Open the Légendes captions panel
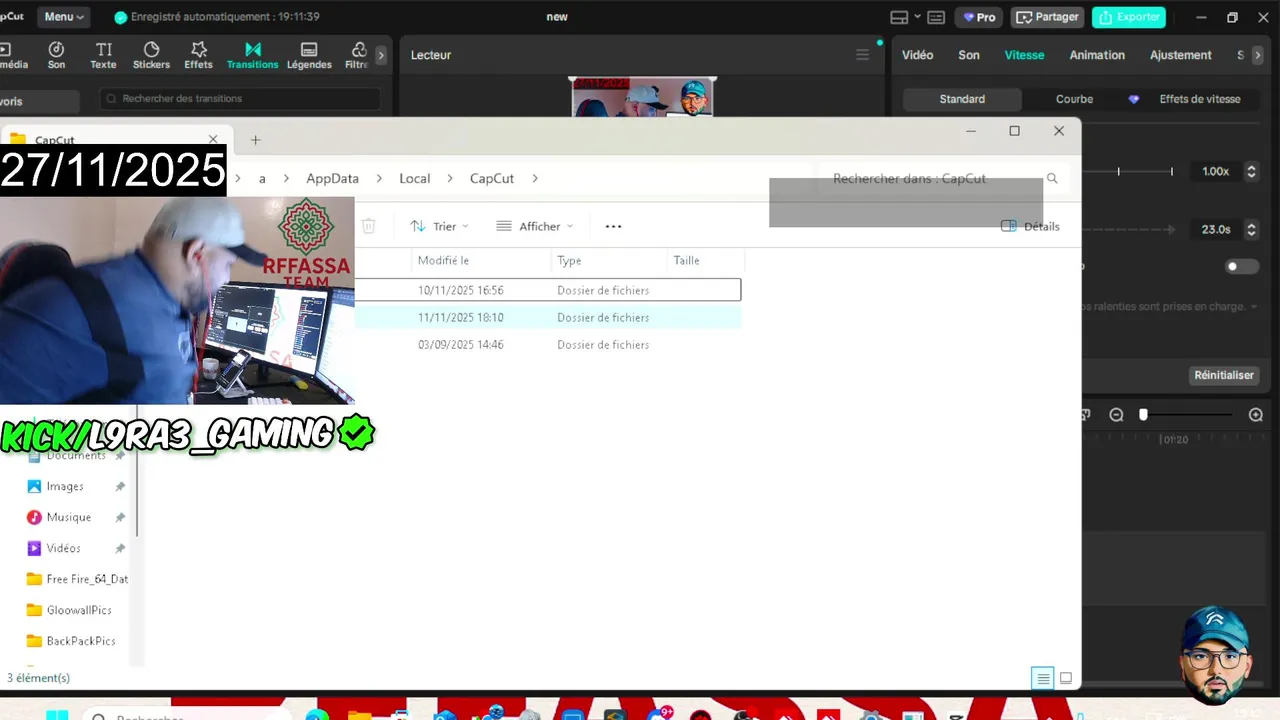This screenshot has width=1280, height=720. (309, 55)
